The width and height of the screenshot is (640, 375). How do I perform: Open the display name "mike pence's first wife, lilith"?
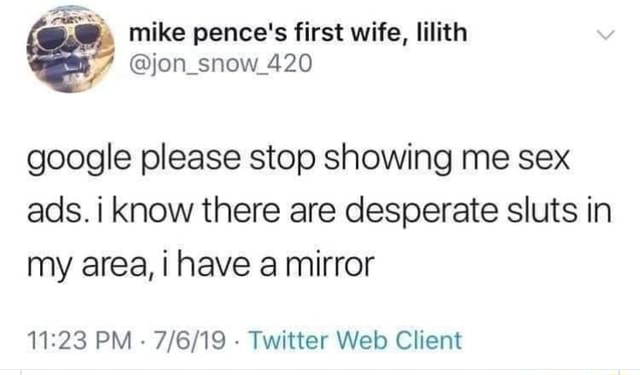(x=298, y=32)
